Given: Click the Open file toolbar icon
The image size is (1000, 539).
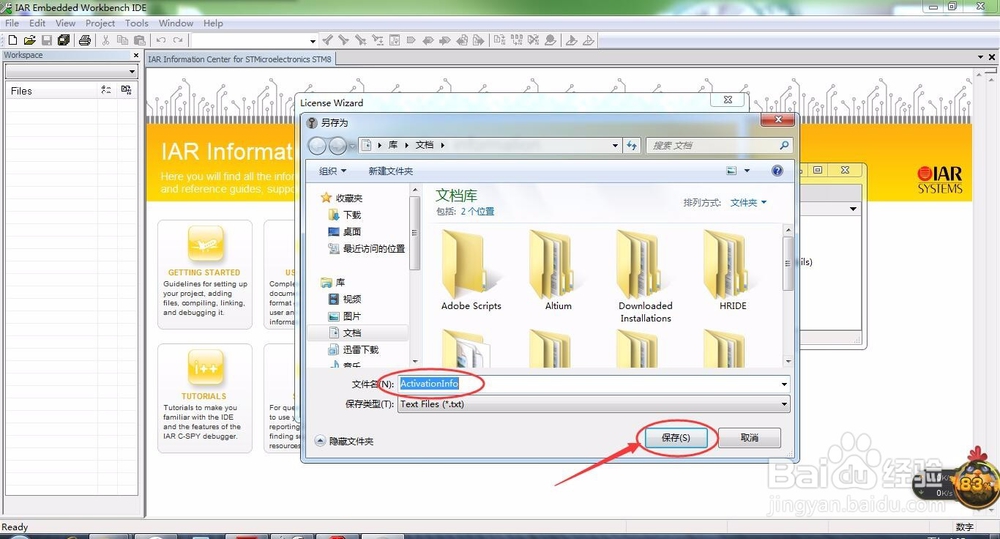Looking at the screenshot, I should [29, 40].
